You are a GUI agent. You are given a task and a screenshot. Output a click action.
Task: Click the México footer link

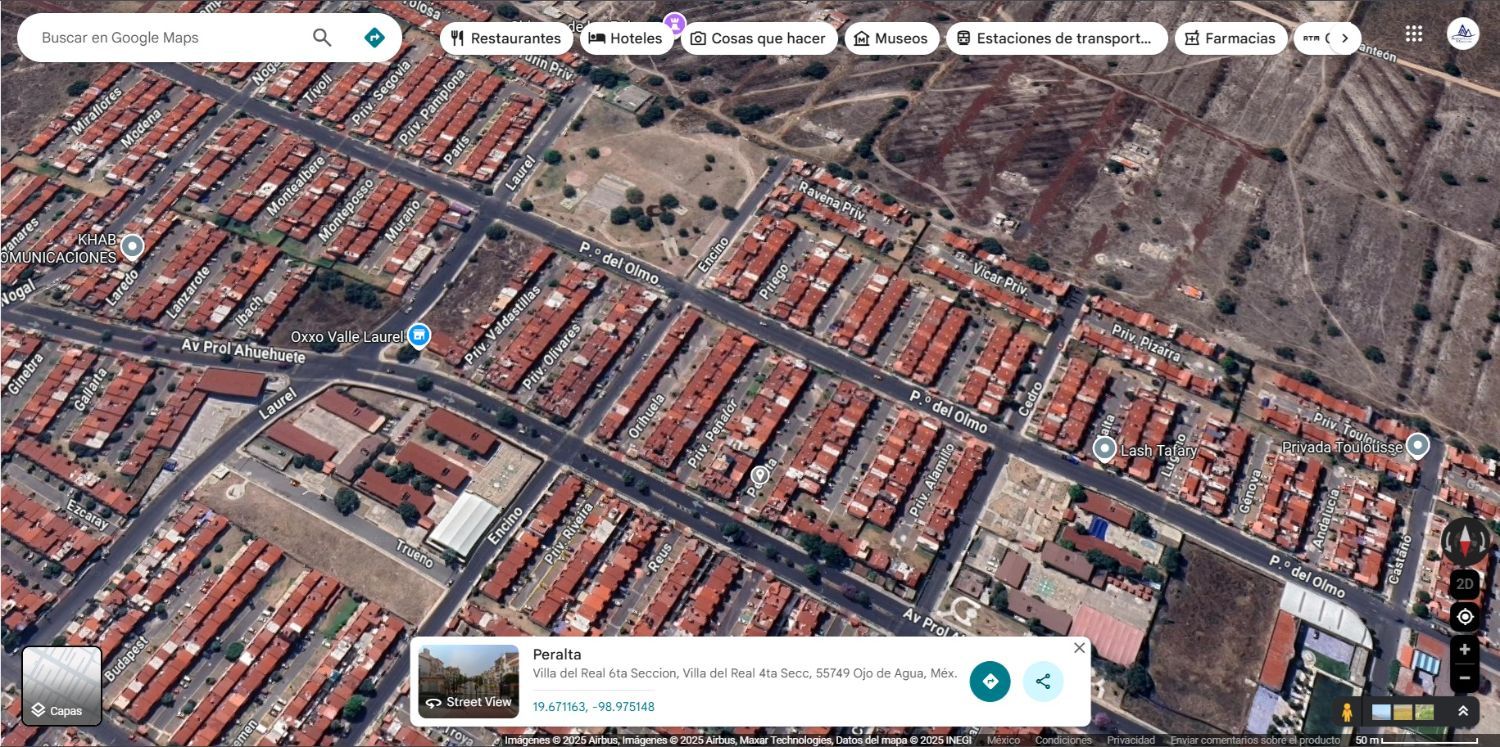click(1003, 740)
